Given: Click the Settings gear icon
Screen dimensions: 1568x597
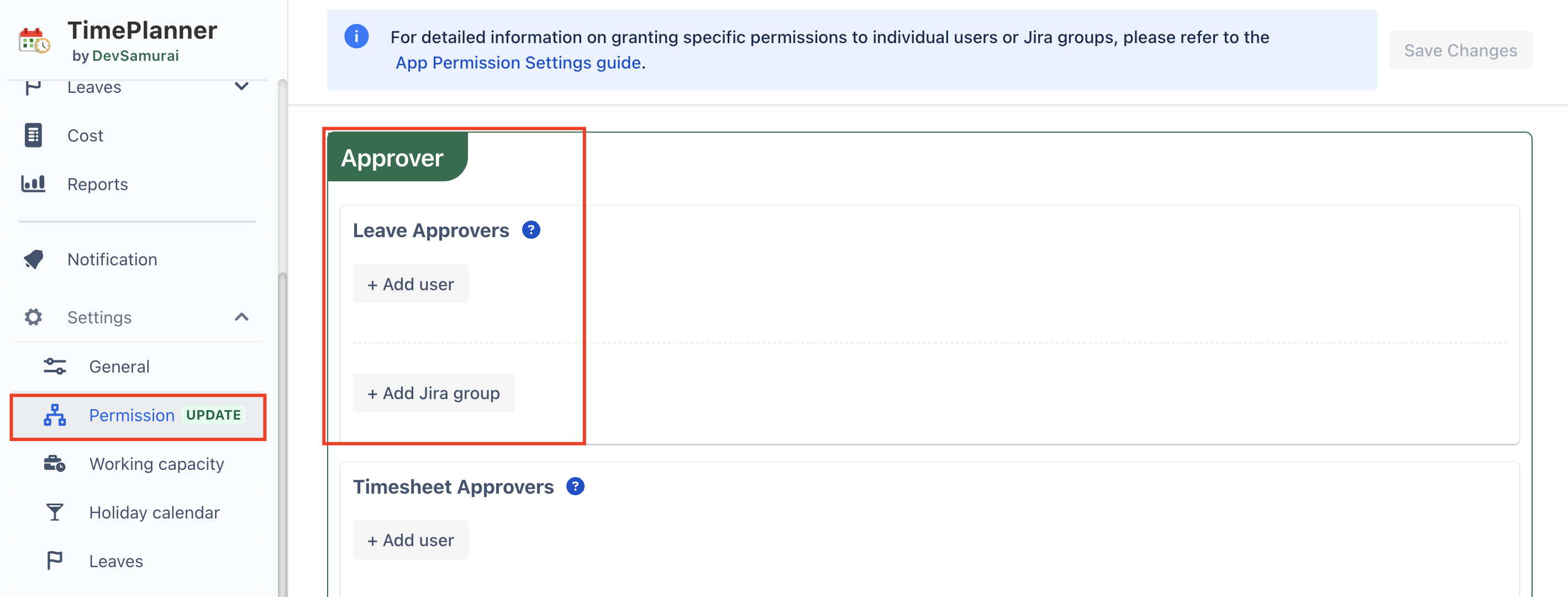Looking at the screenshot, I should click(34, 317).
